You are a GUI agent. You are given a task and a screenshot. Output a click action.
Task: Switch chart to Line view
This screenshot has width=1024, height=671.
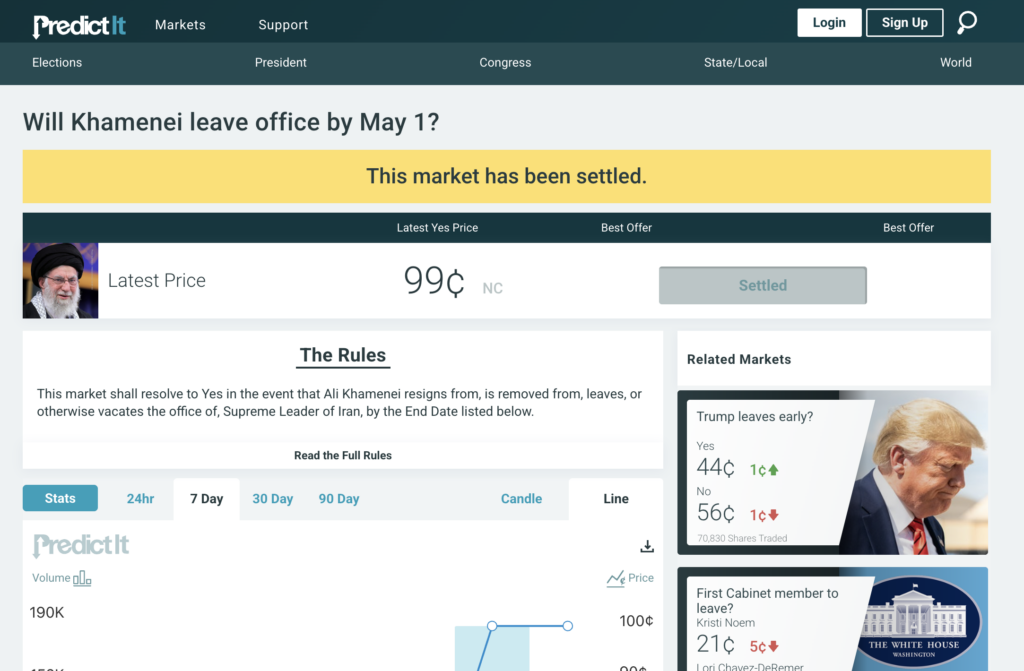pyautogui.click(x=616, y=499)
